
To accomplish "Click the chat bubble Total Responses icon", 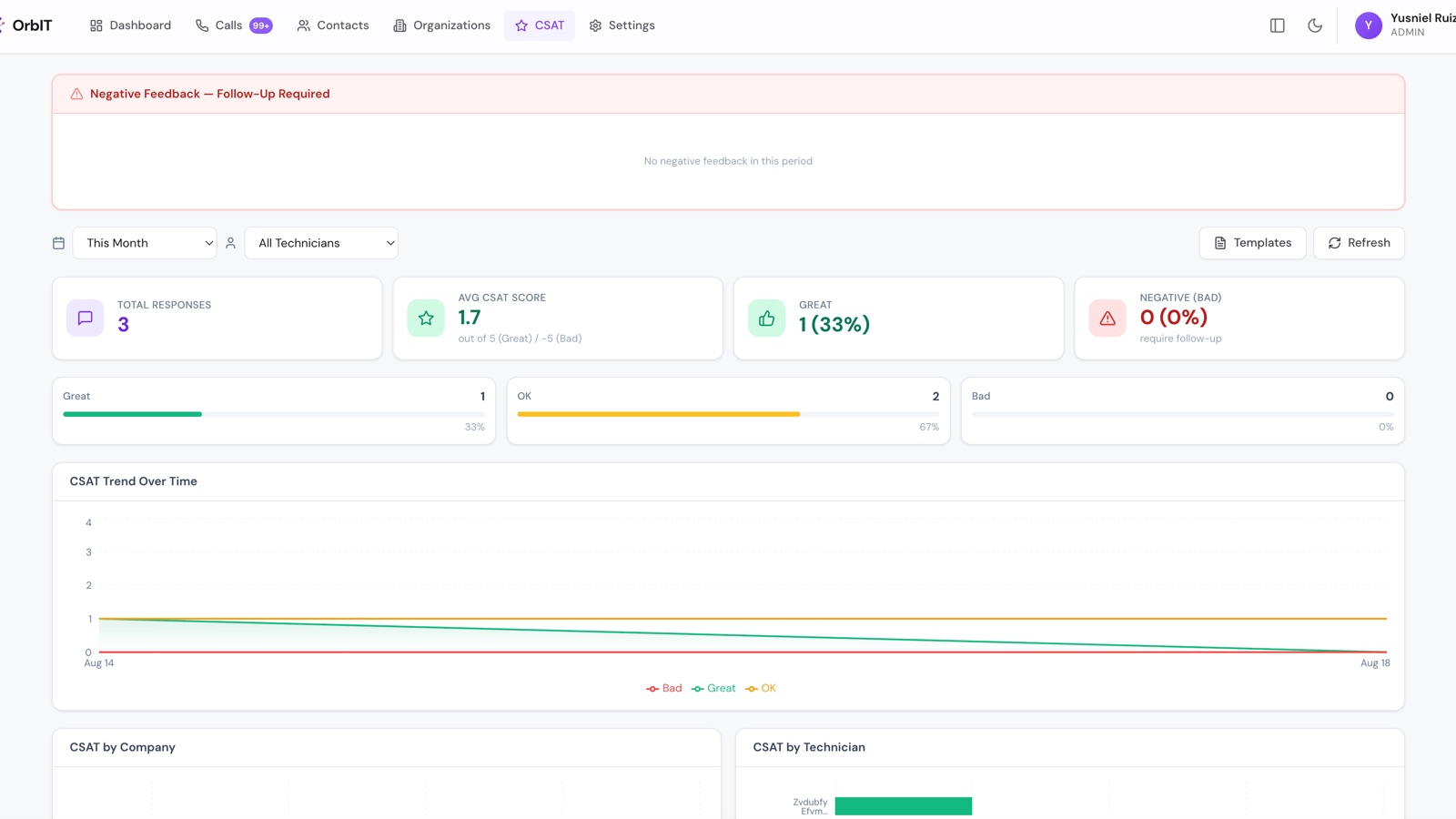I will tap(86, 318).
